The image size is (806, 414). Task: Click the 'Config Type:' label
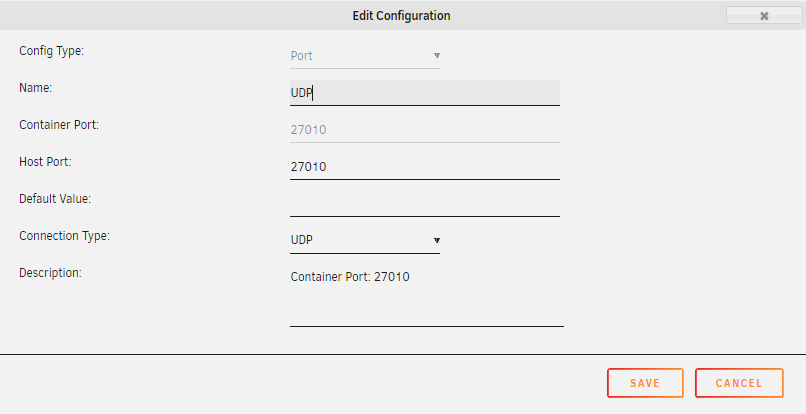tap(51, 51)
